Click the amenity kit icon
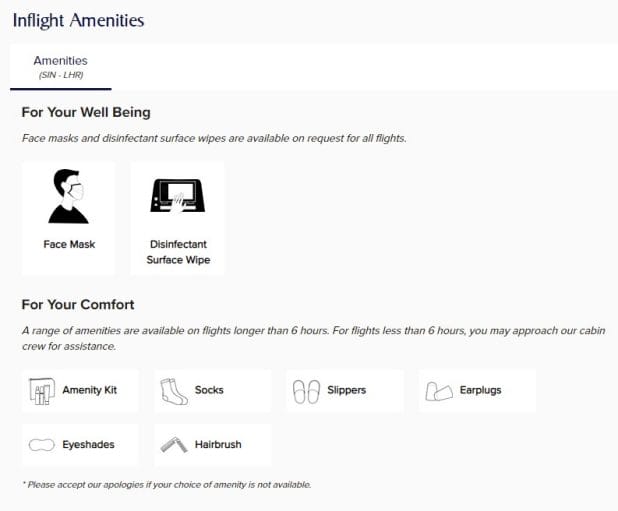The image size is (618, 511). (x=42, y=391)
